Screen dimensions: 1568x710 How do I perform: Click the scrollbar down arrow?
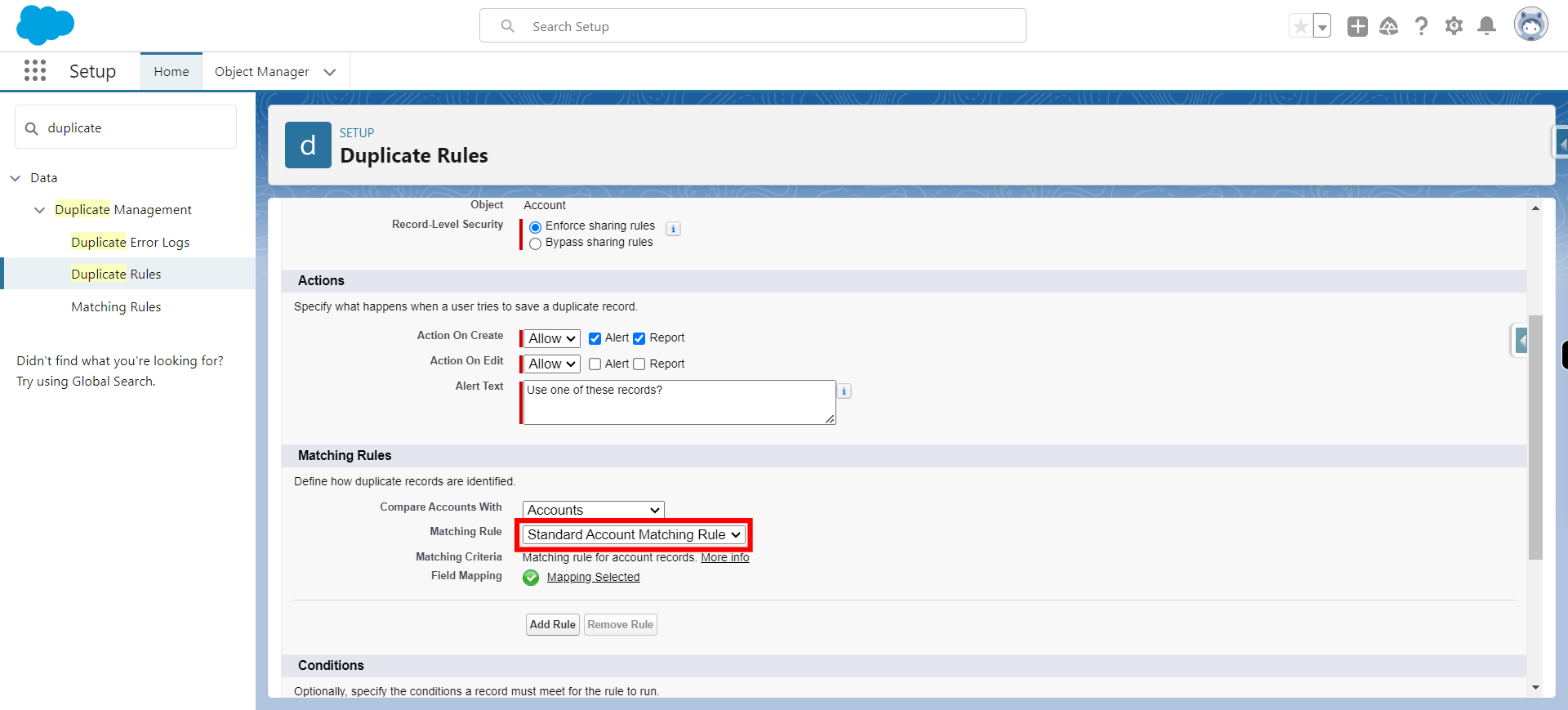tap(1535, 688)
